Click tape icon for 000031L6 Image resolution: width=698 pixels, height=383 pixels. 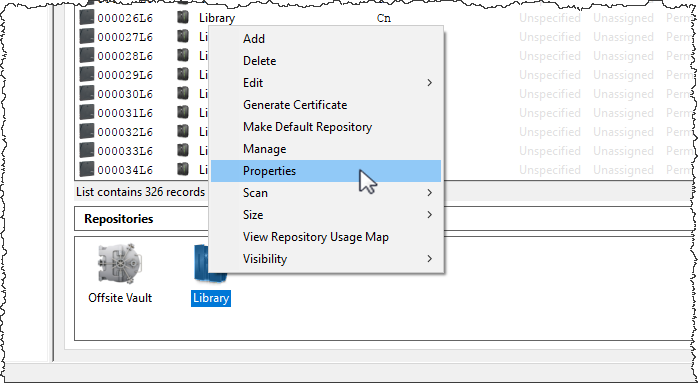pos(87,113)
